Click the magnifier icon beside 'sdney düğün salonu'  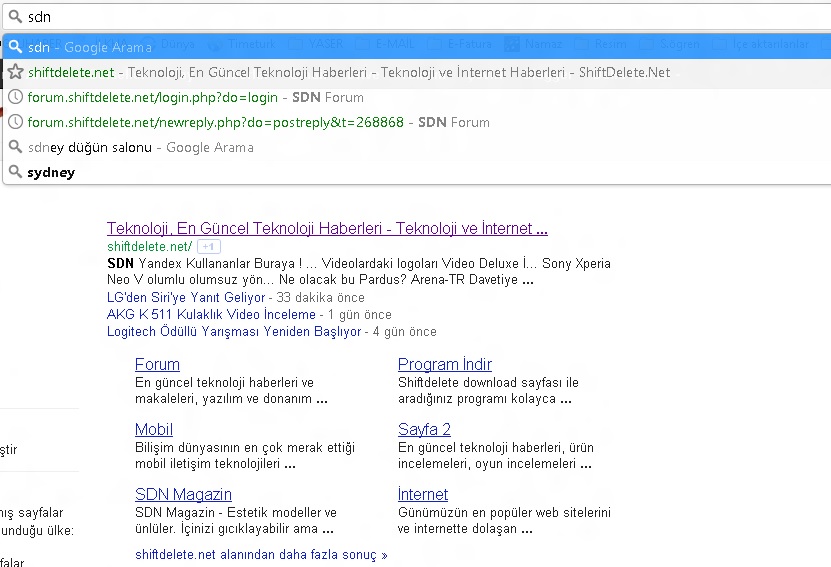[x=15, y=146]
